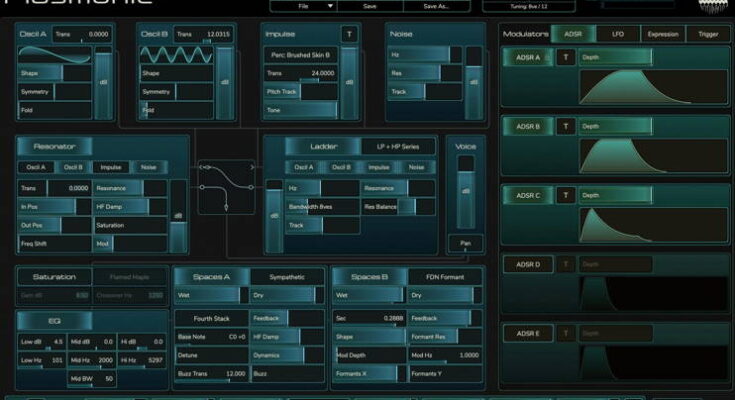The height and width of the screenshot is (400, 735).
Task: Toggle the Saturation module on
Action: [x=54, y=277]
